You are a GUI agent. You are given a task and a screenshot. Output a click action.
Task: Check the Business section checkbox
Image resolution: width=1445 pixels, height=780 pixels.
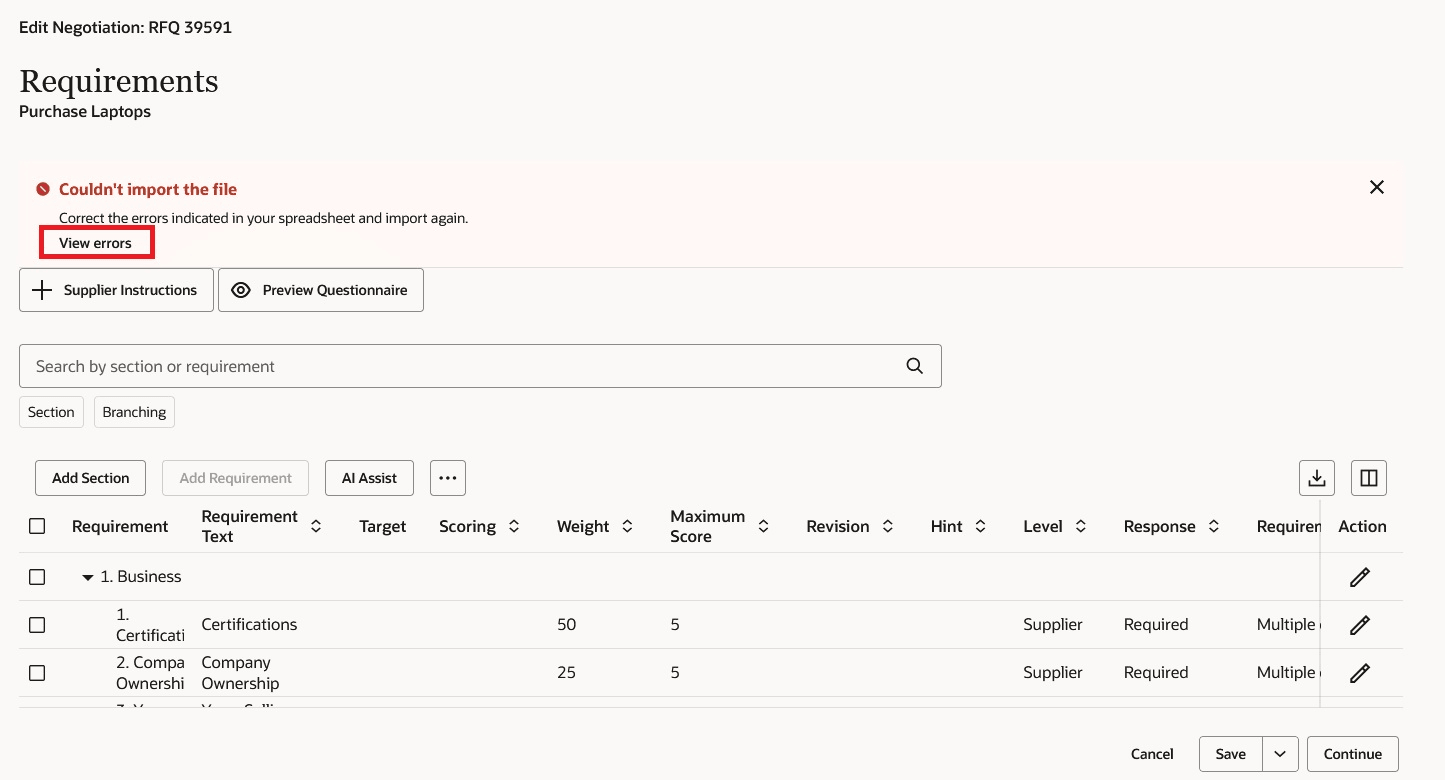37,577
